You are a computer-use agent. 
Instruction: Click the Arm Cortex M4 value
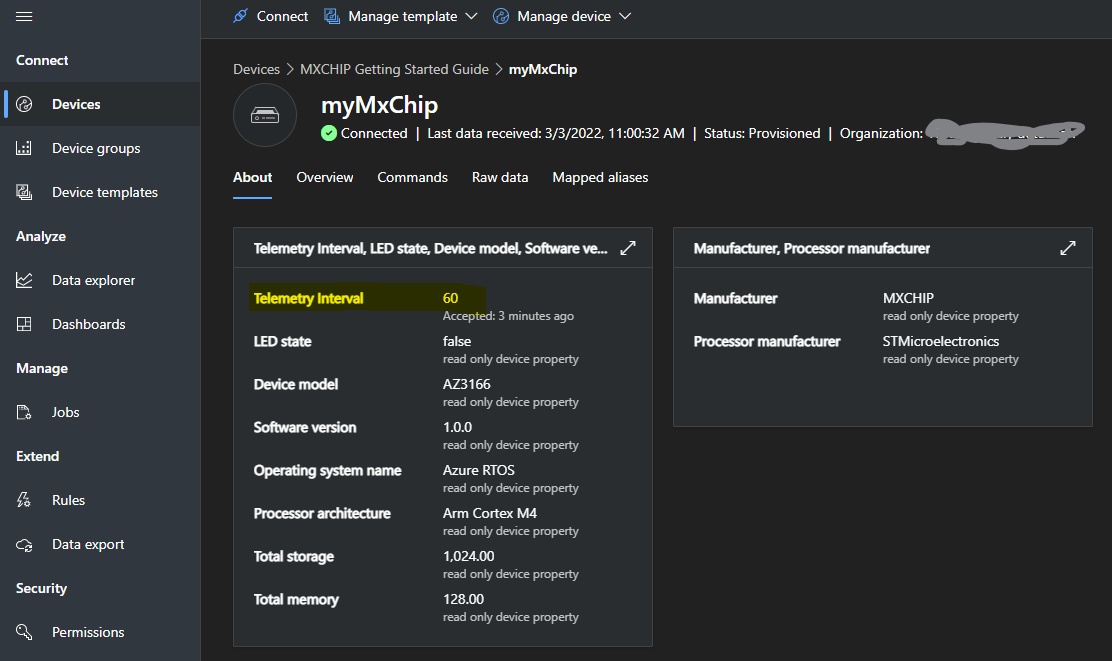[x=490, y=513]
